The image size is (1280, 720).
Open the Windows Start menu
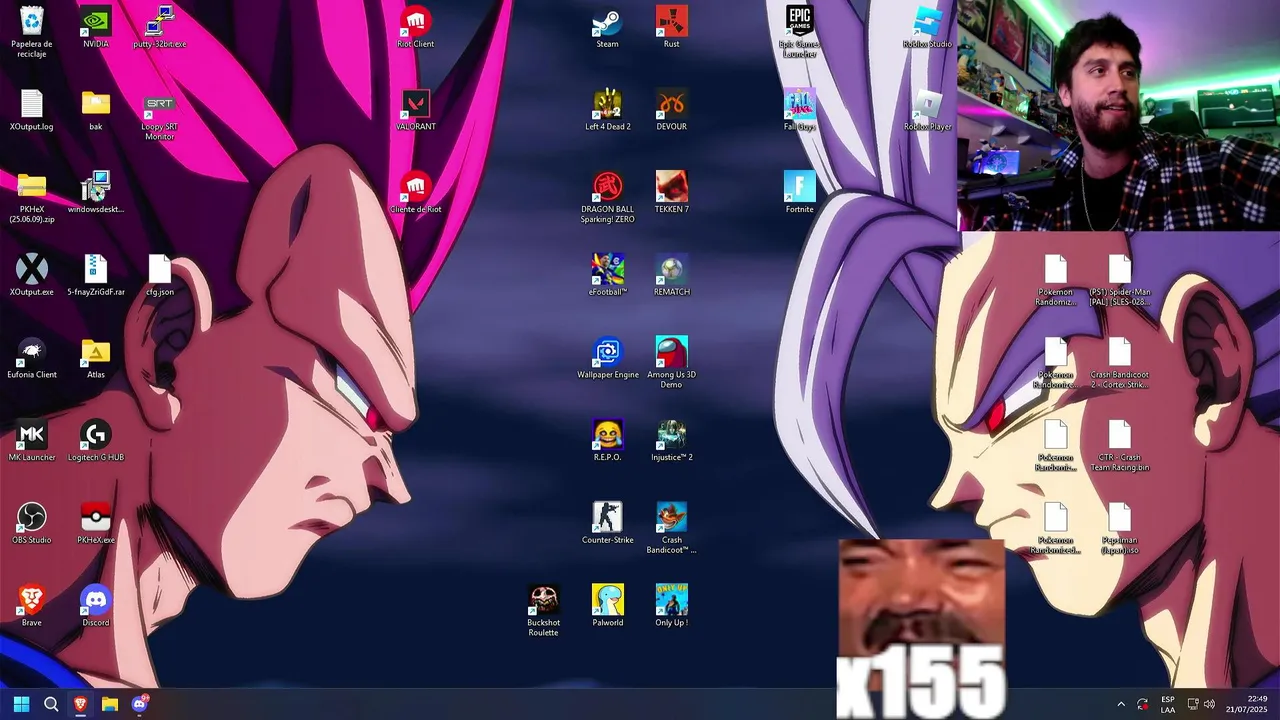[x=21, y=704]
